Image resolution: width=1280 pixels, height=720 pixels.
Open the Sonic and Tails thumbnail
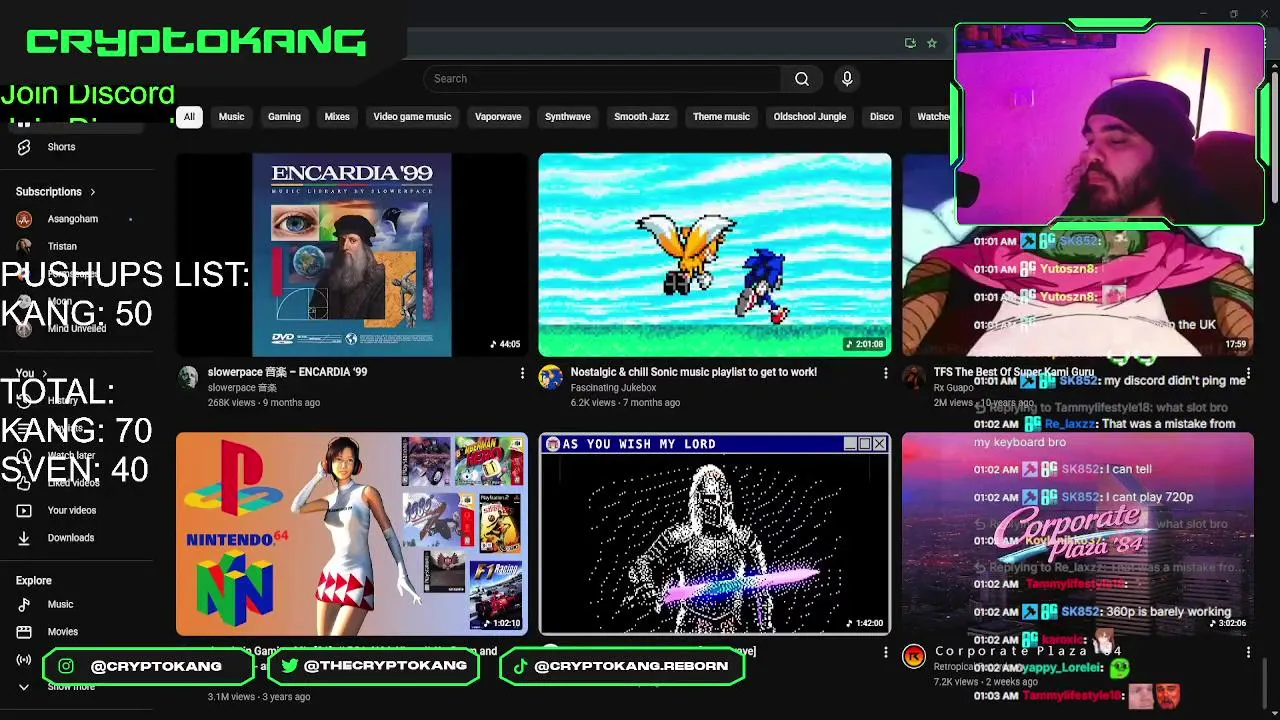point(715,255)
